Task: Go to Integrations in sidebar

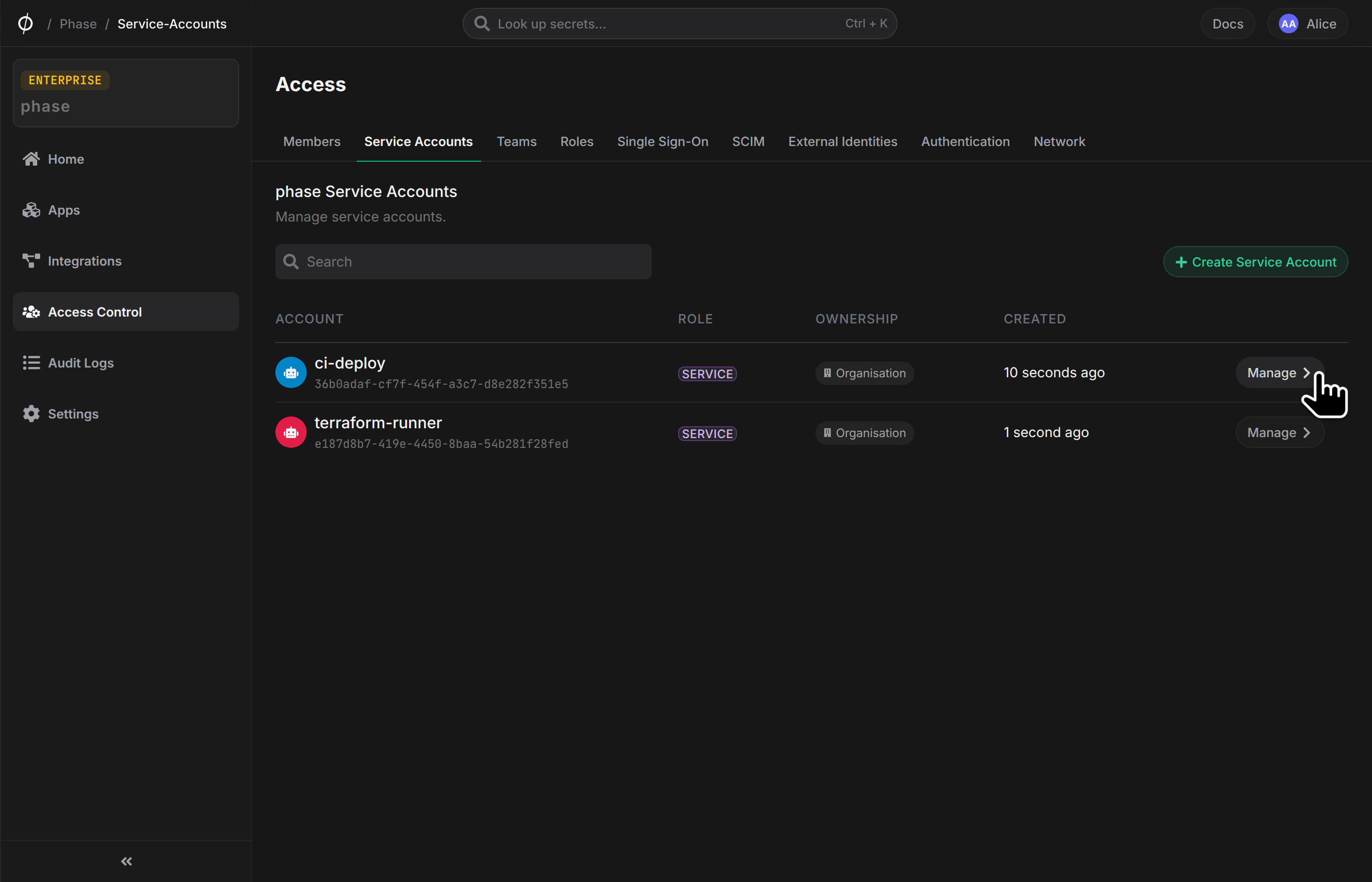Action: click(x=125, y=261)
